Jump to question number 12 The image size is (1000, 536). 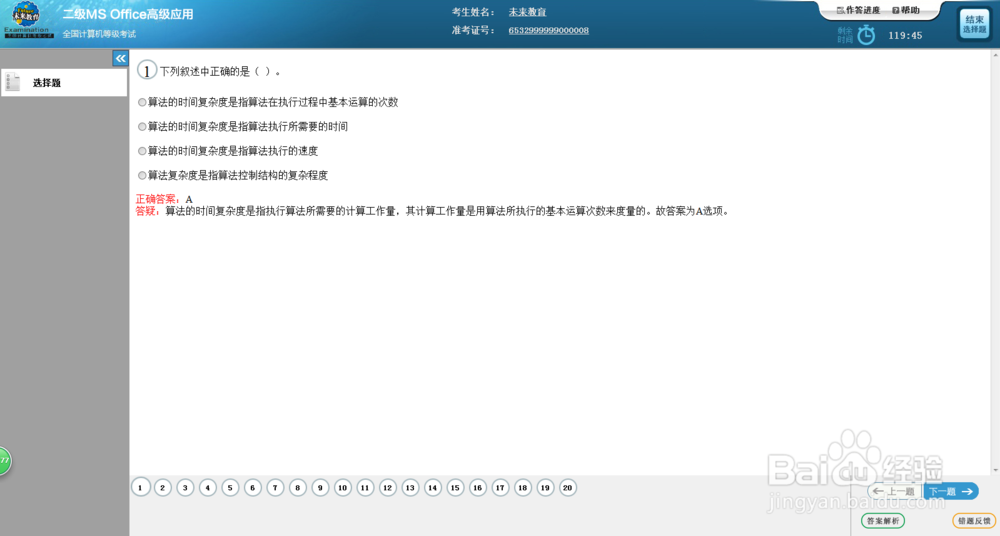point(387,488)
